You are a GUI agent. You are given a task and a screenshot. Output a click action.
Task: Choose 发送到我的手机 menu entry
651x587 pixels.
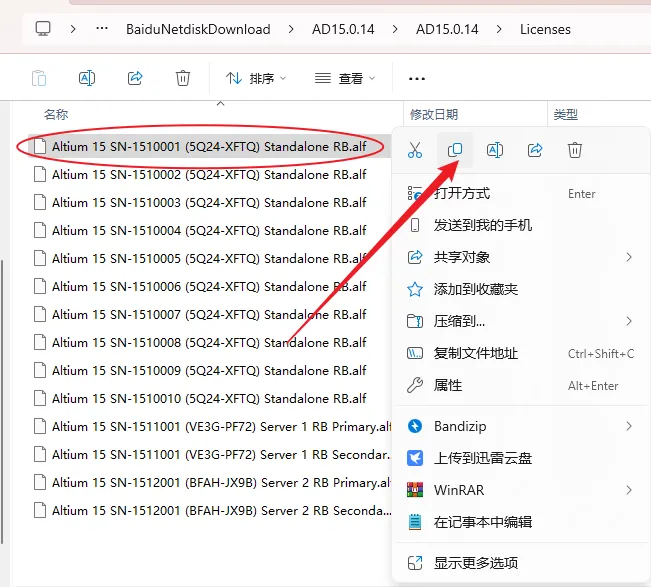coord(521,225)
